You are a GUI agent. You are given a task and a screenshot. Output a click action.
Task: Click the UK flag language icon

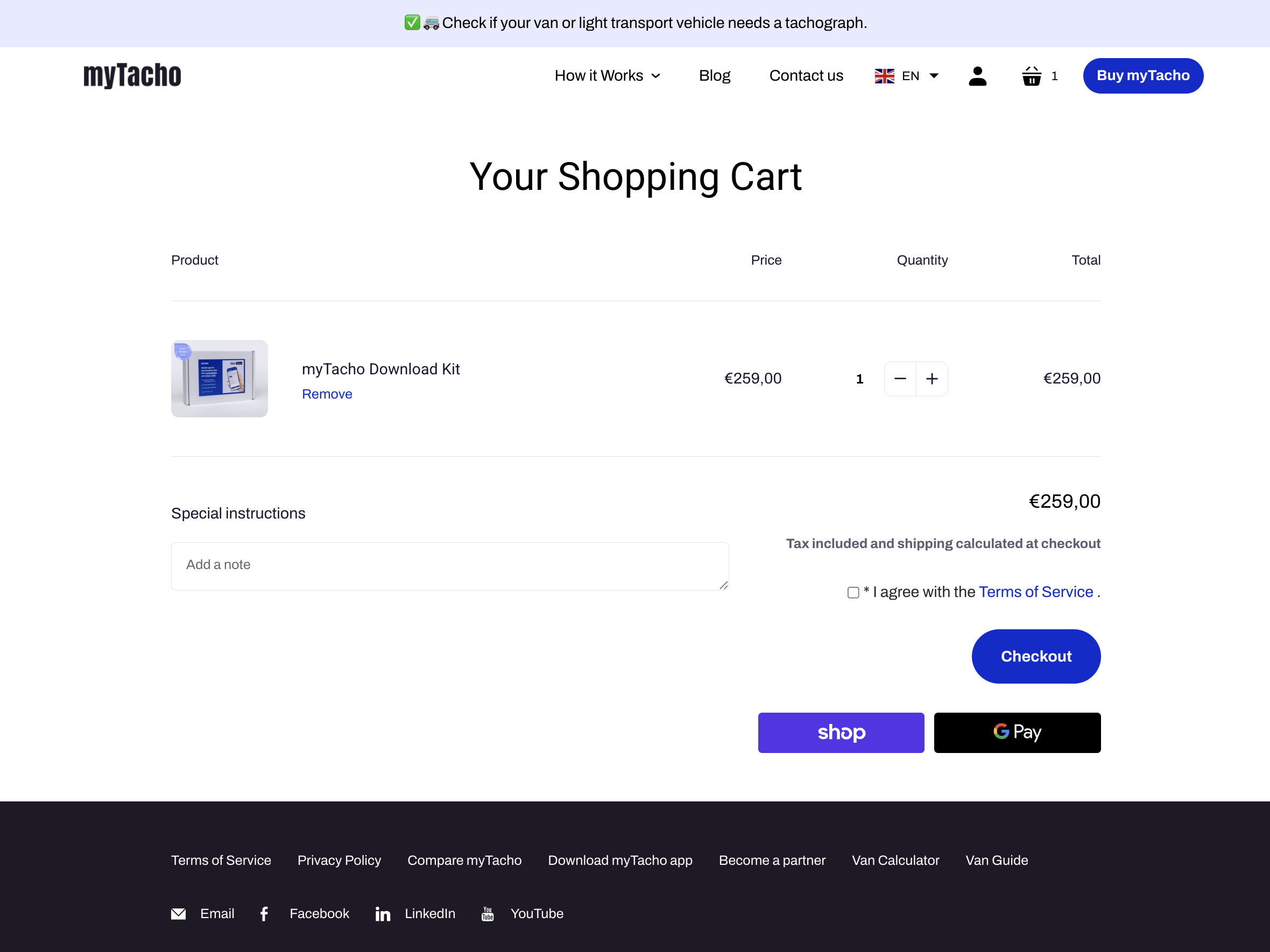click(884, 76)
